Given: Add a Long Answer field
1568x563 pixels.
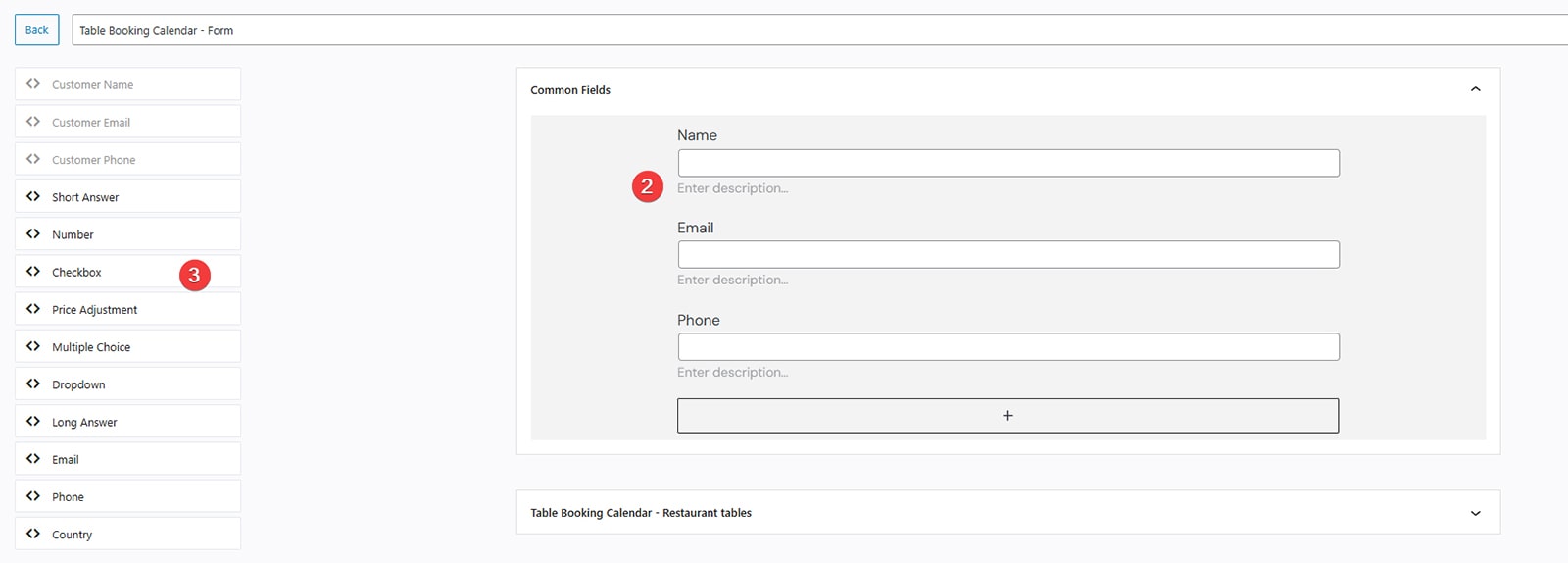Looking at the screenshot, I should pos(127,422).
